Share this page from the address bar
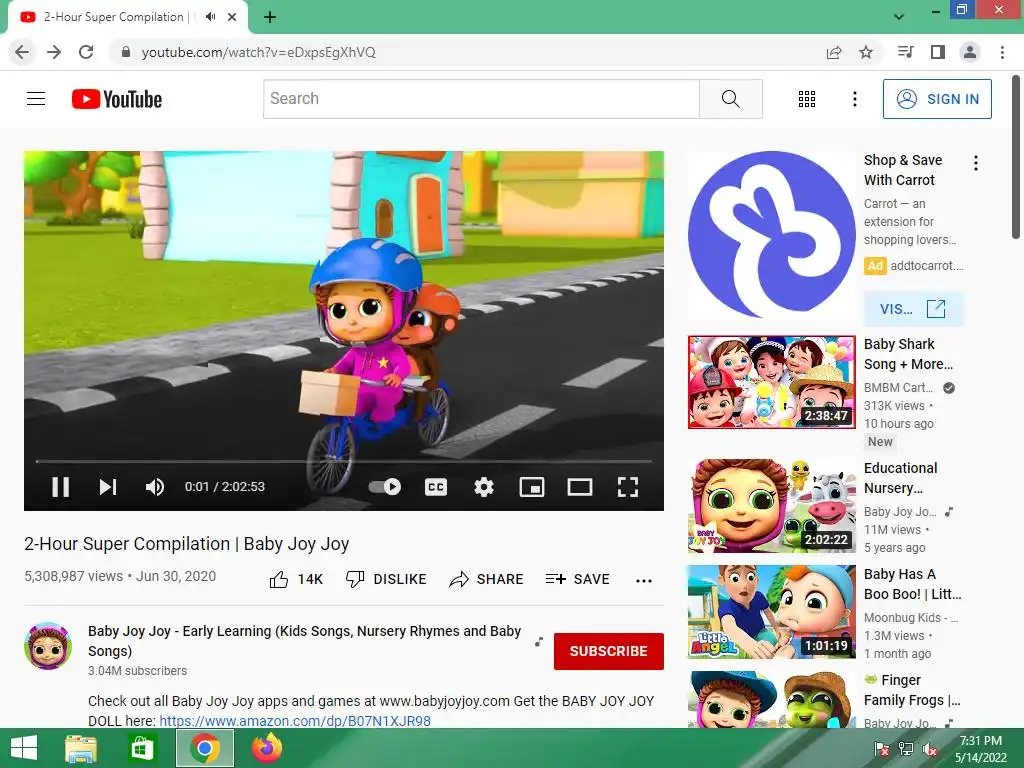 834,52
